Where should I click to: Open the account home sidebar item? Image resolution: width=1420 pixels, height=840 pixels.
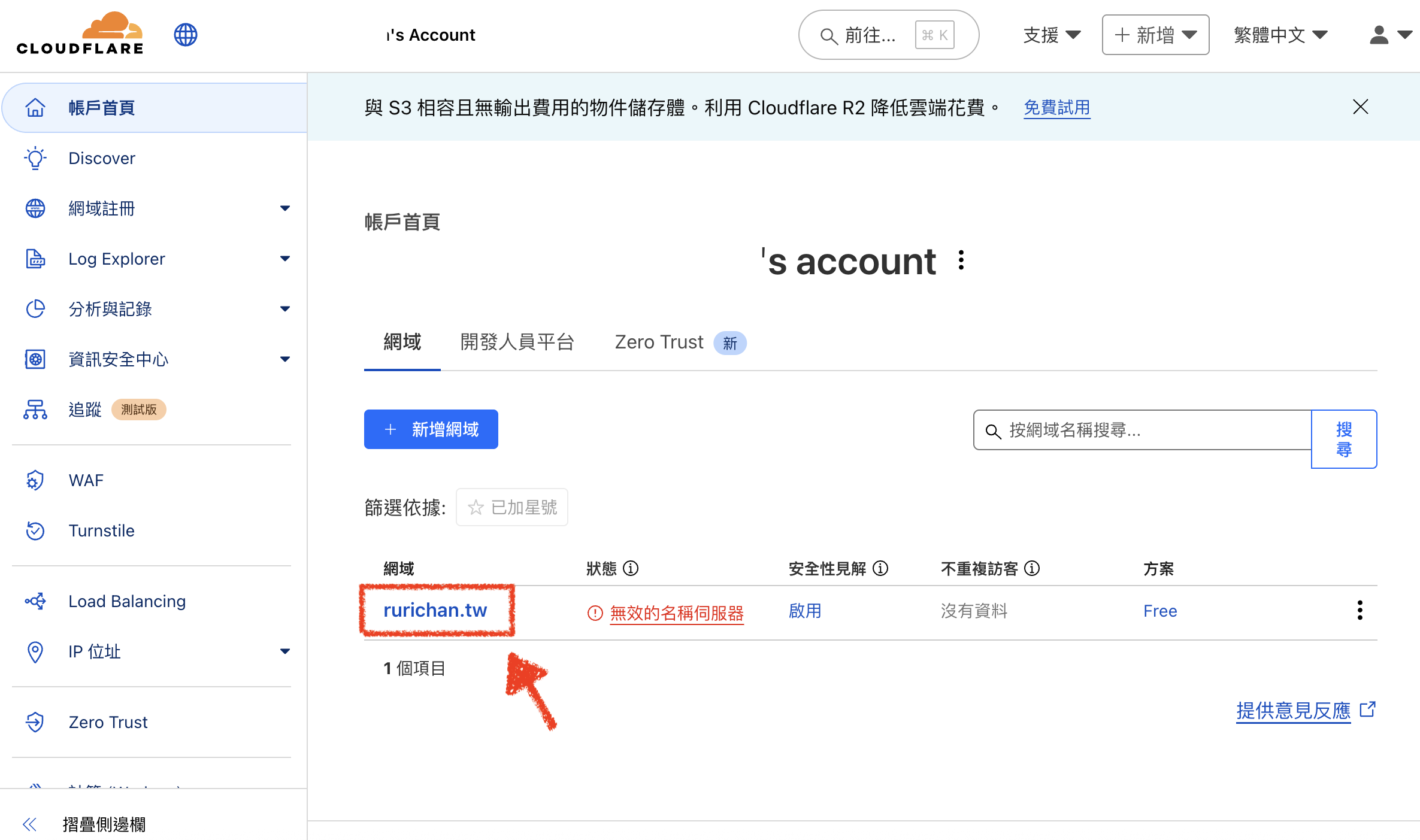(x=155, y=108)
